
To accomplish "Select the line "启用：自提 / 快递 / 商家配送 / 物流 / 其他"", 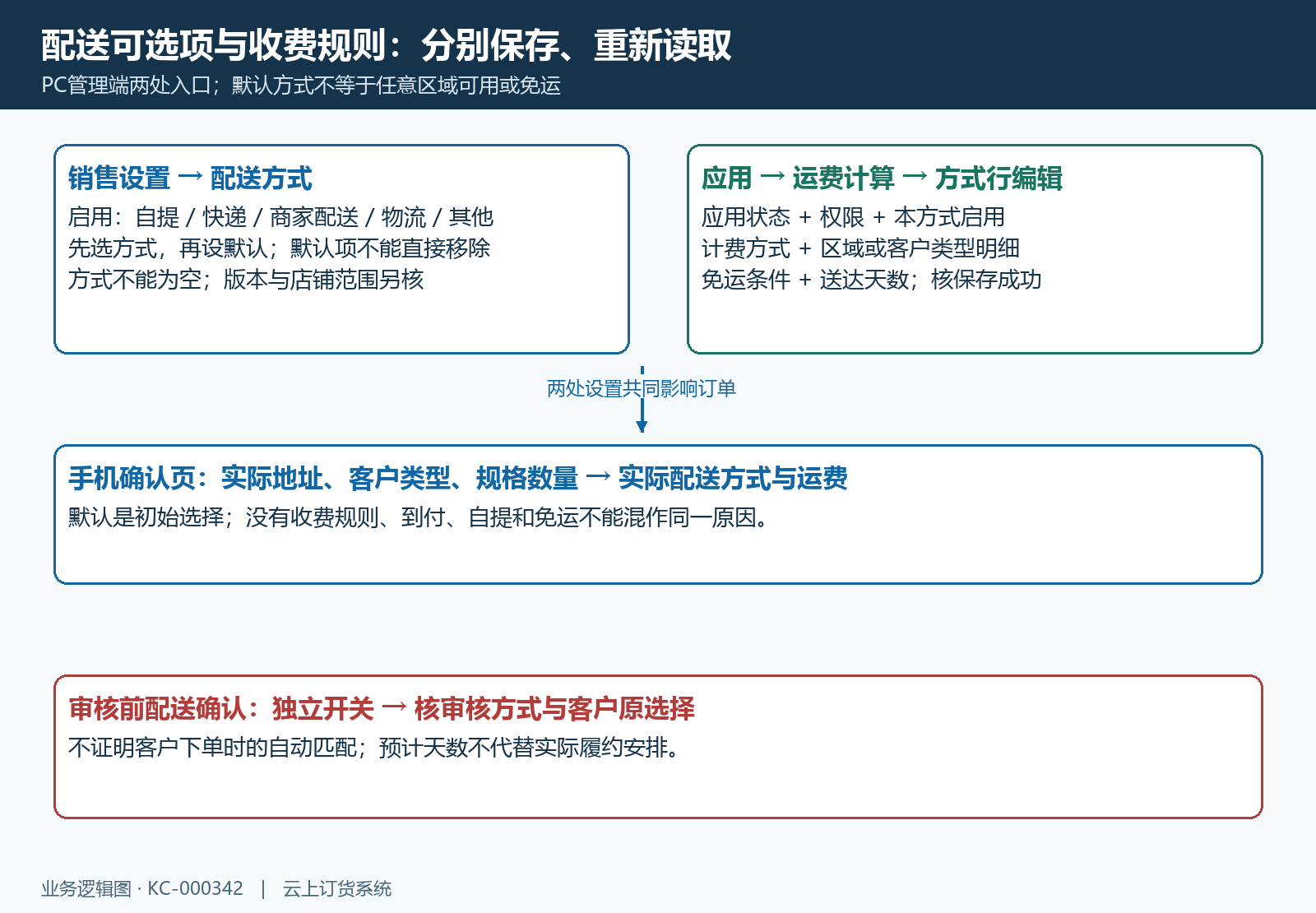I will (280, 217).
